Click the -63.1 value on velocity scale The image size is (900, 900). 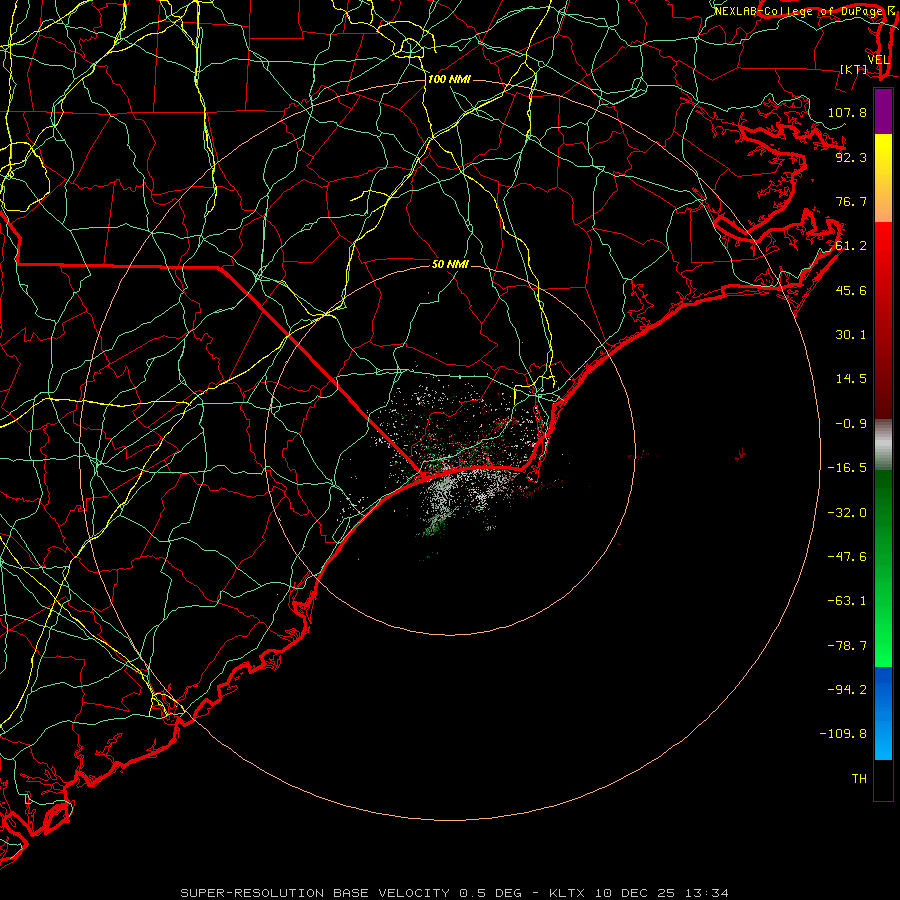(x=847, y=601)
